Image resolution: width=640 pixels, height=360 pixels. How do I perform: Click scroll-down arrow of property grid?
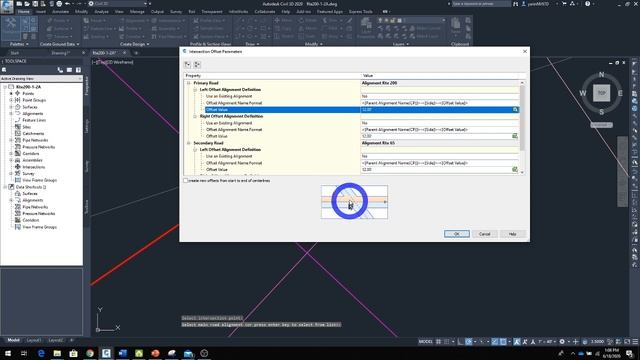pyautogui.click(x=522, y=173)
